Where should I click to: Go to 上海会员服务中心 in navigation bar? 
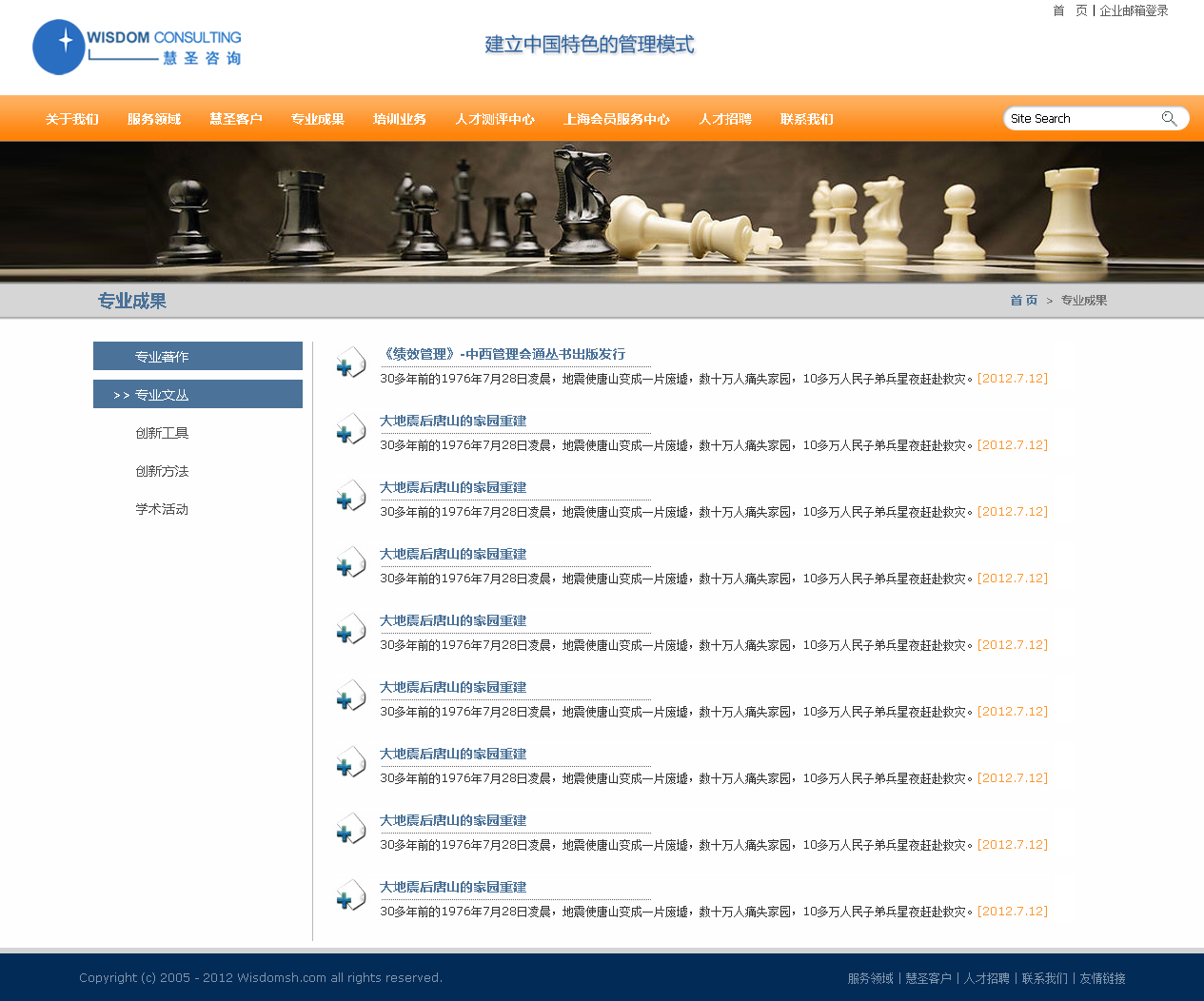pyautogui.click(x=616, y=119)
